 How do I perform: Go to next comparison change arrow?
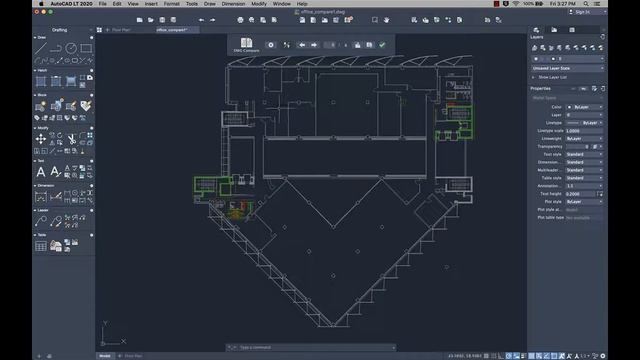pos(314,45)
